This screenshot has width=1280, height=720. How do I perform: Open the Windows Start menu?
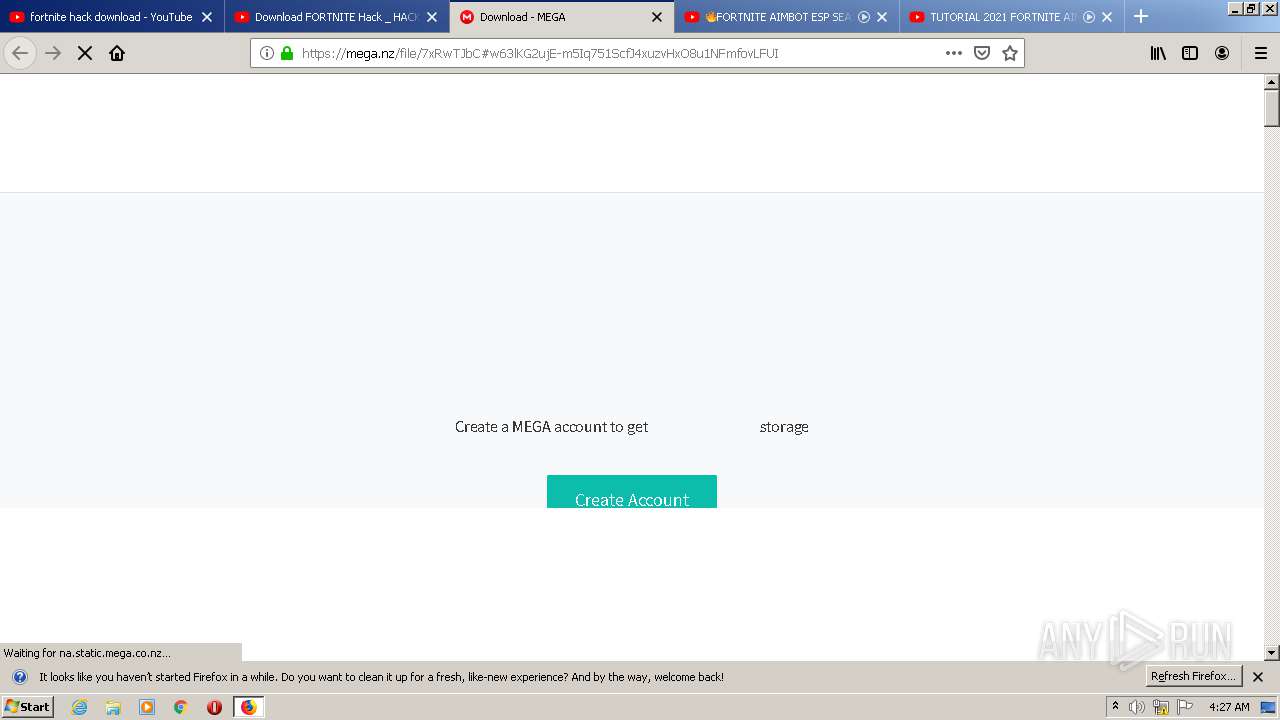28,707
